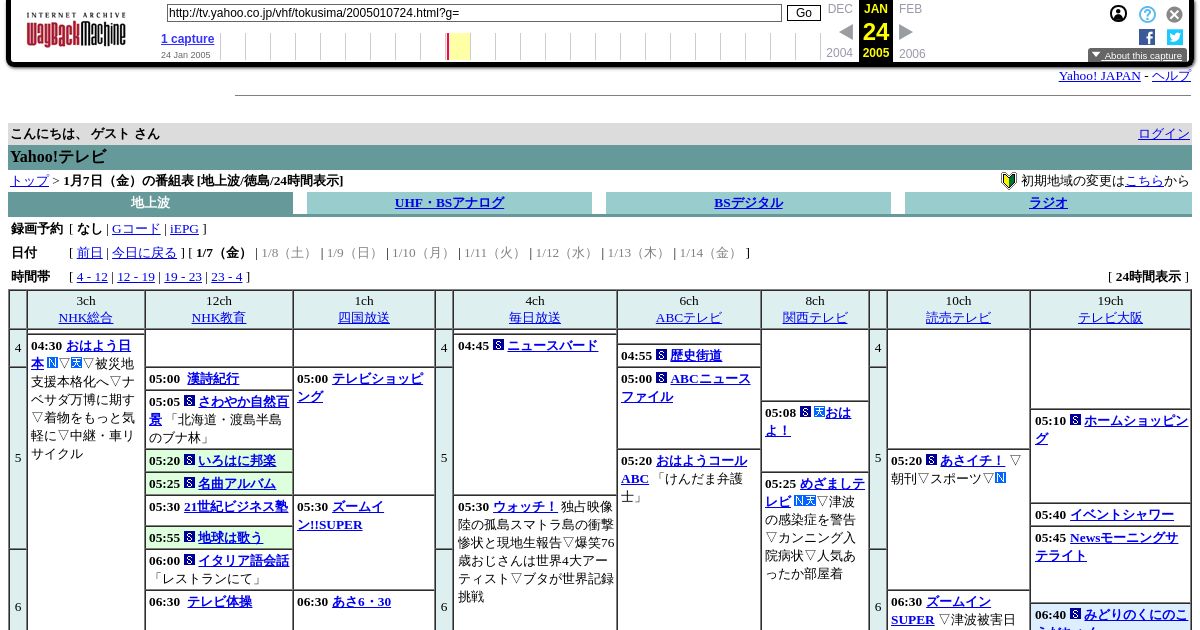
Task: Select FEB 2006 in the Wayback calendar
Action: click(x=912, y=31)
